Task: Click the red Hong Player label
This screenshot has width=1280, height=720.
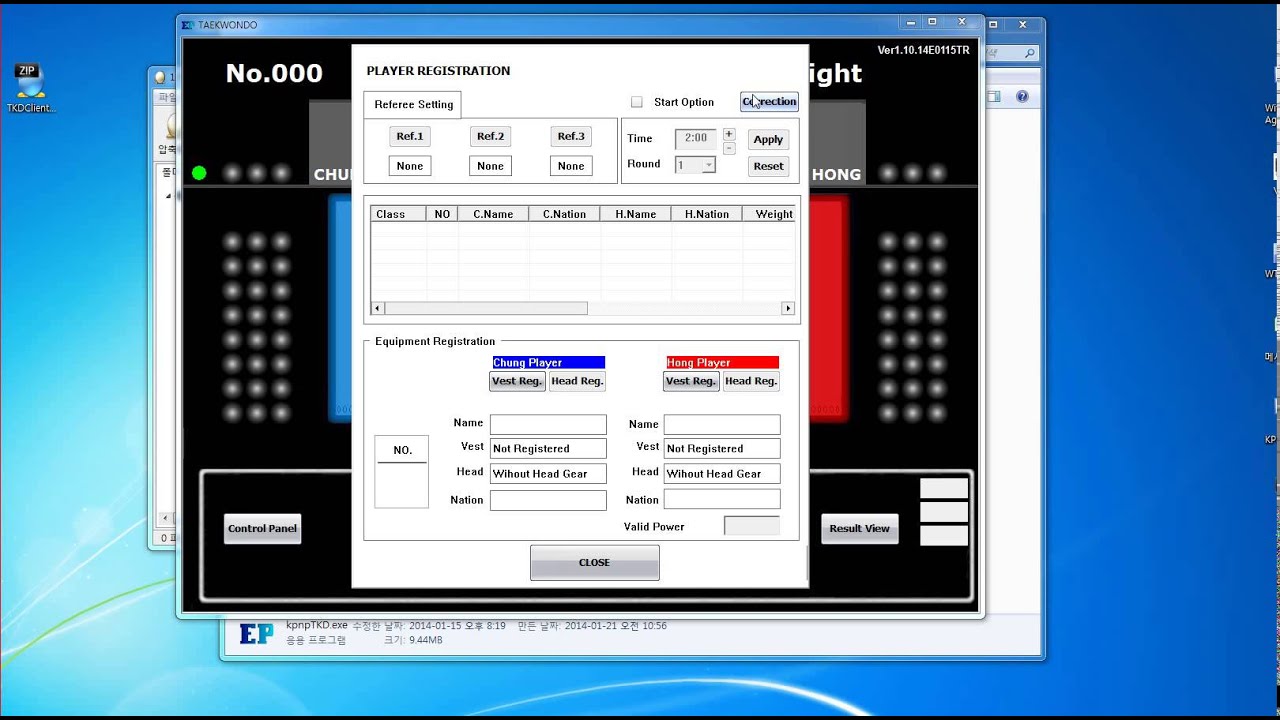Action: click(722, 362)
